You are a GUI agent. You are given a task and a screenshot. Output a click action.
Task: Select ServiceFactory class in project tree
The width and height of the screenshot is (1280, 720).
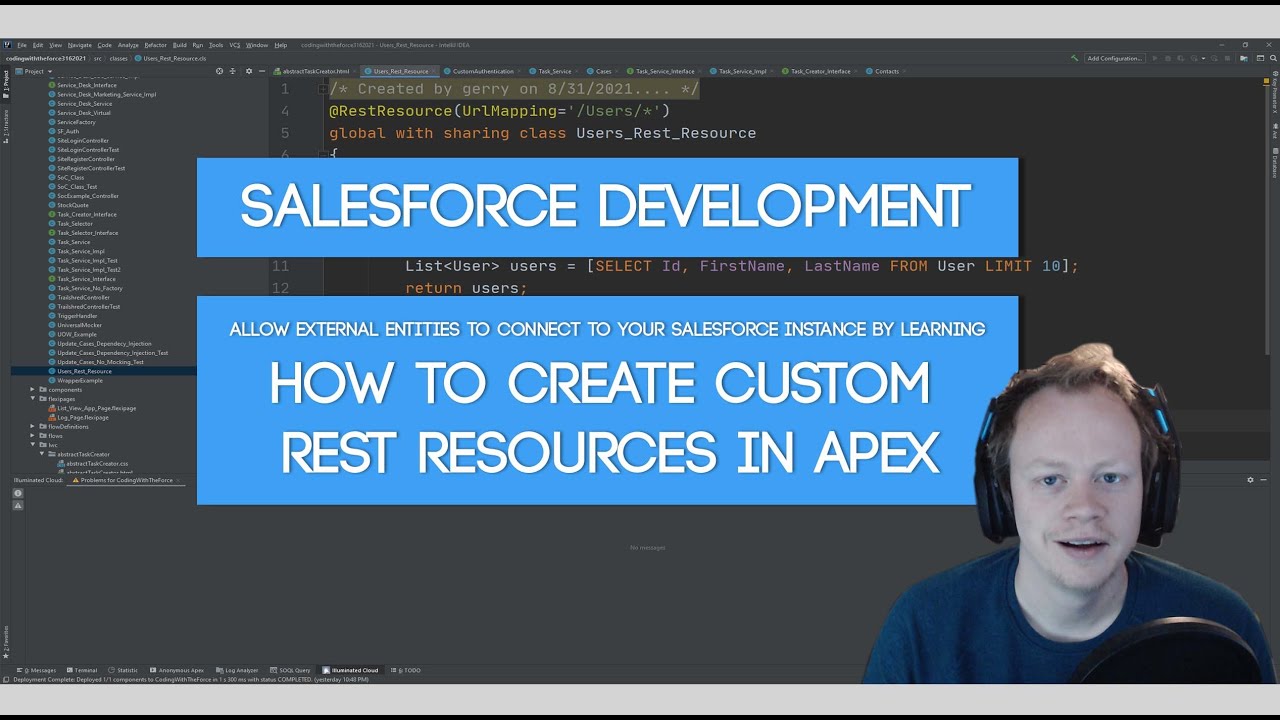coord(76,122)
